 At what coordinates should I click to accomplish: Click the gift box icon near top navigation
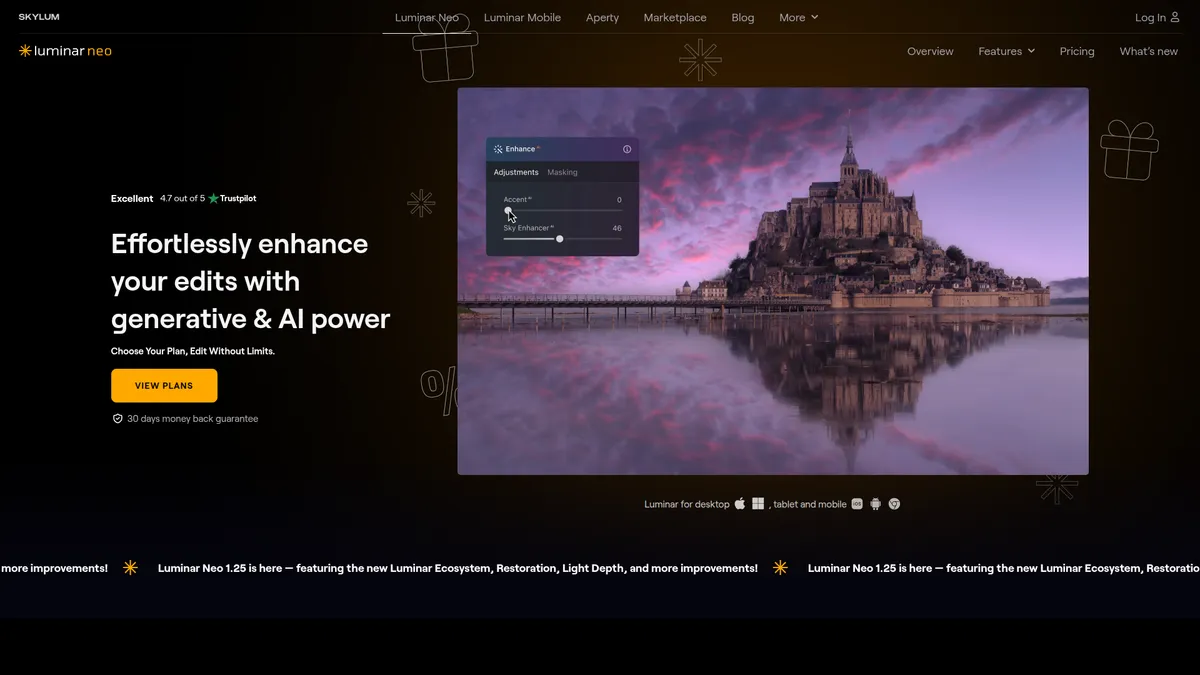[x=443, y=47]
